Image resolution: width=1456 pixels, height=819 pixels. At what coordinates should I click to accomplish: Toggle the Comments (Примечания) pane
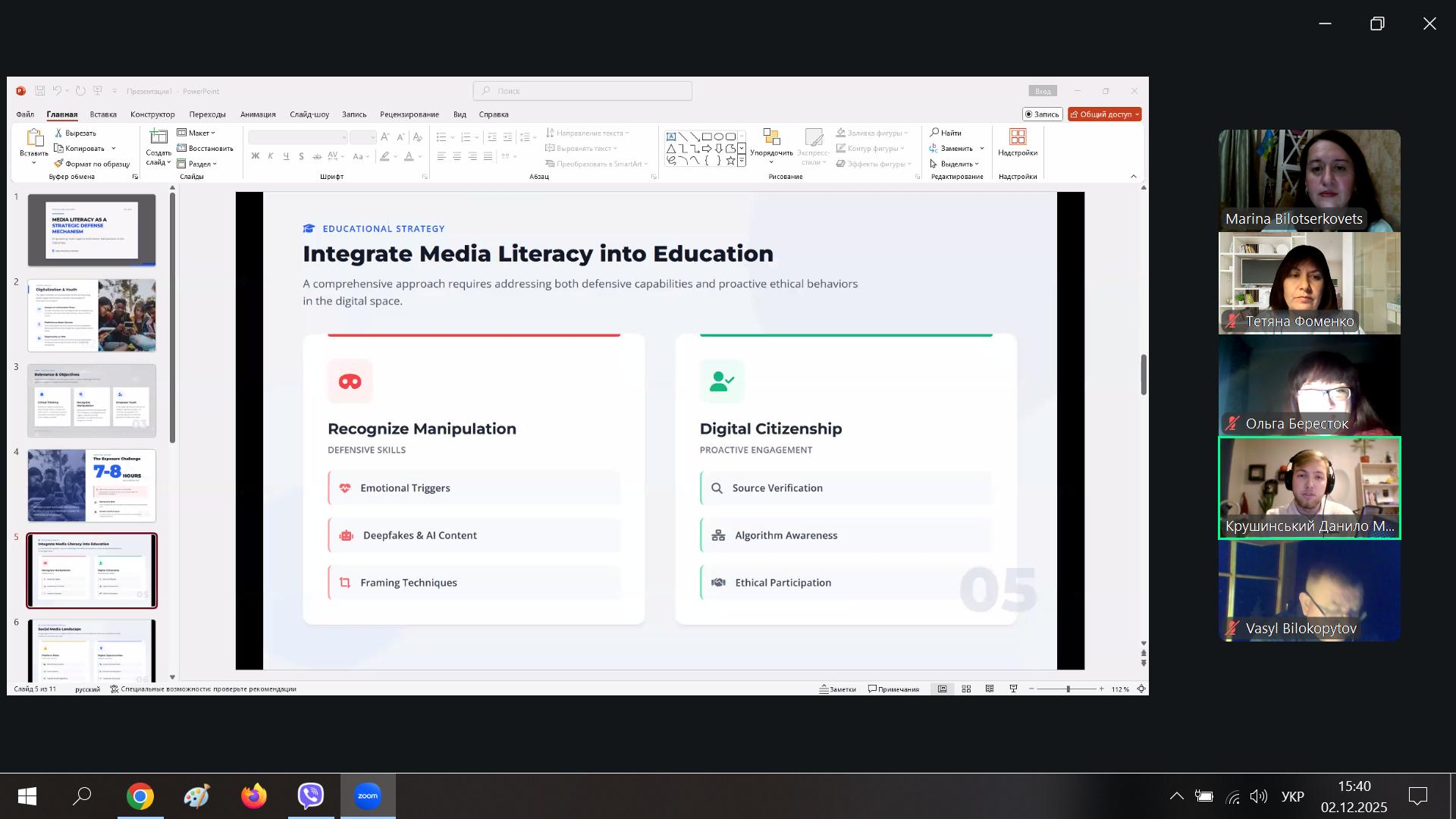[x=894, y=689]
